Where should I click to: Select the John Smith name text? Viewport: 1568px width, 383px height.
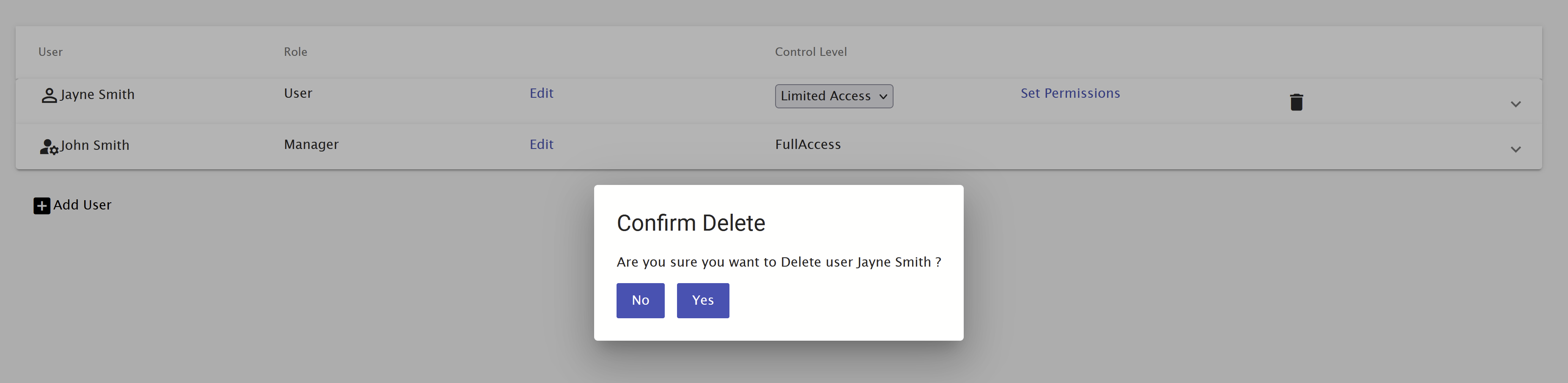pyautogui.click(x=95, y=145)
